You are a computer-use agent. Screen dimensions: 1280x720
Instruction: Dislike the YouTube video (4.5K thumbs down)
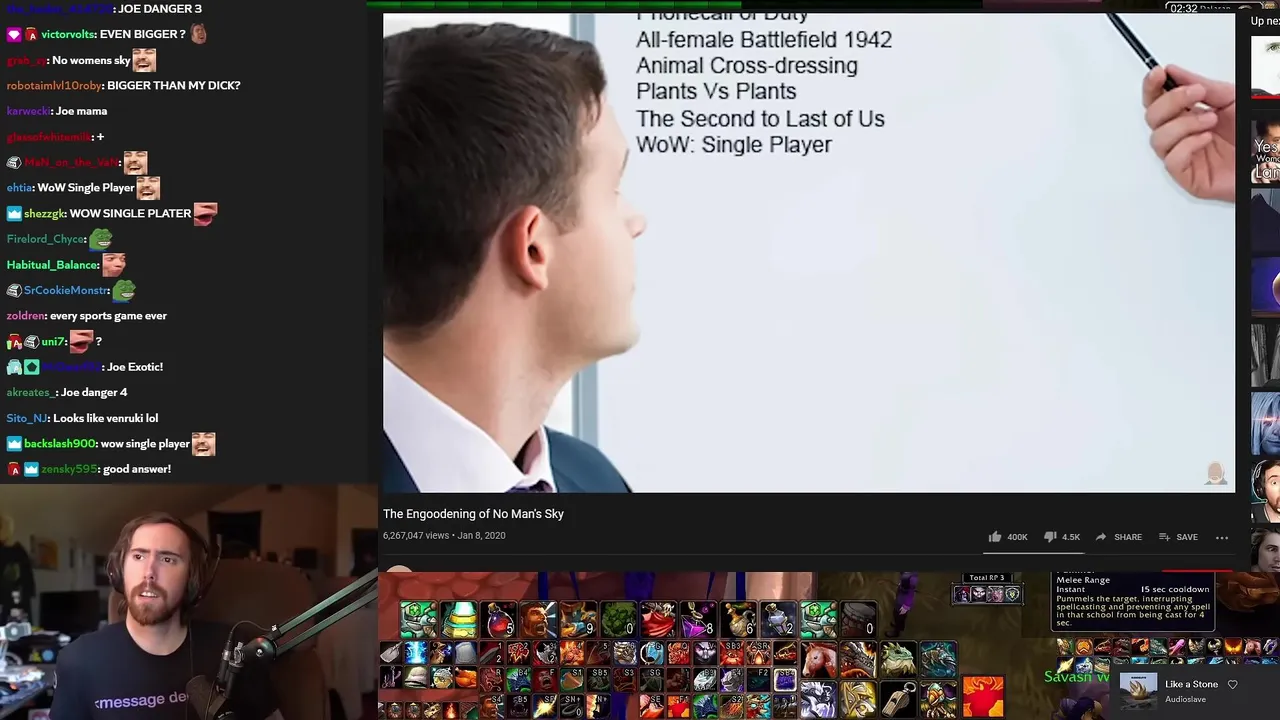point(1062,537)
